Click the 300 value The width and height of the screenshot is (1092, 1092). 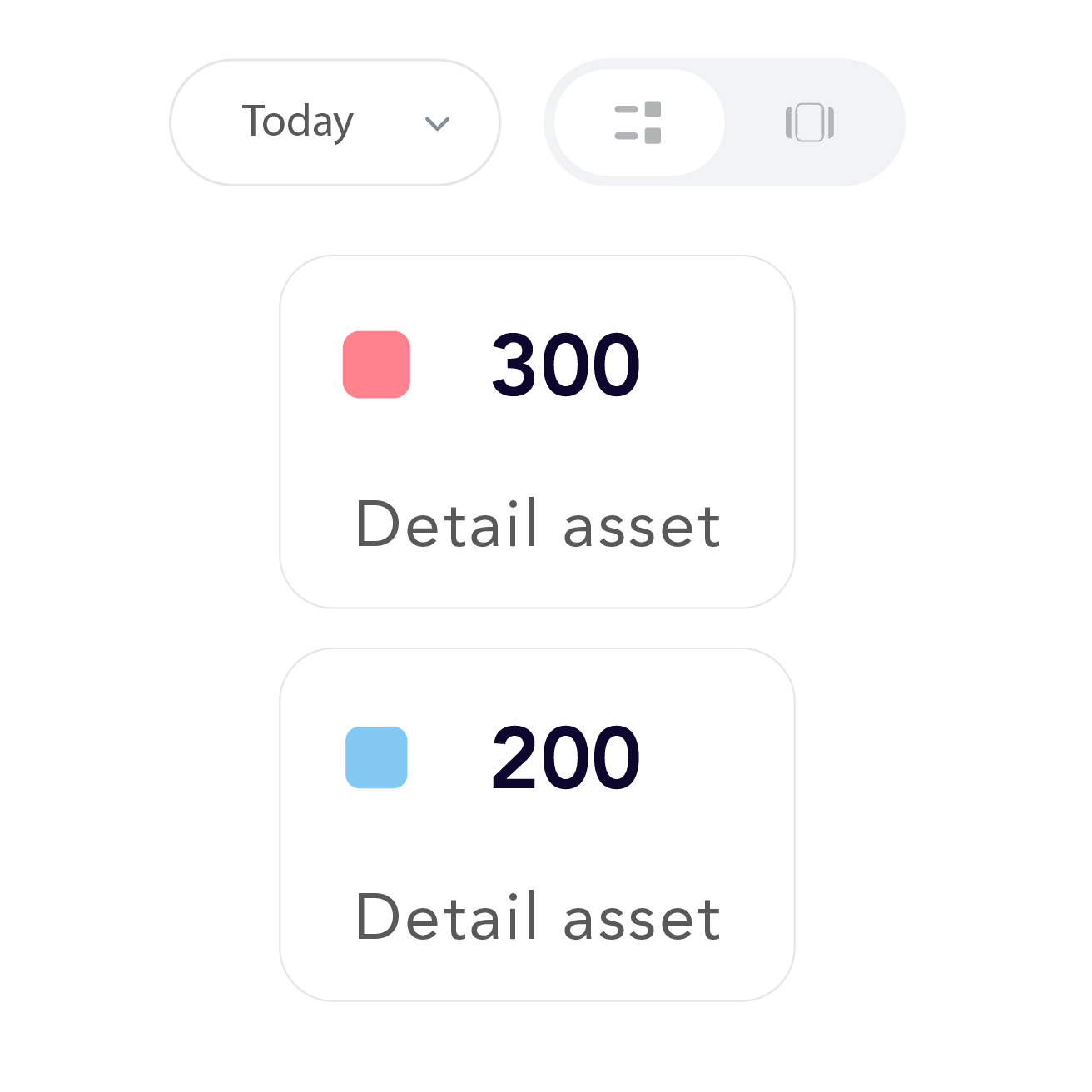tap(566, 365)
